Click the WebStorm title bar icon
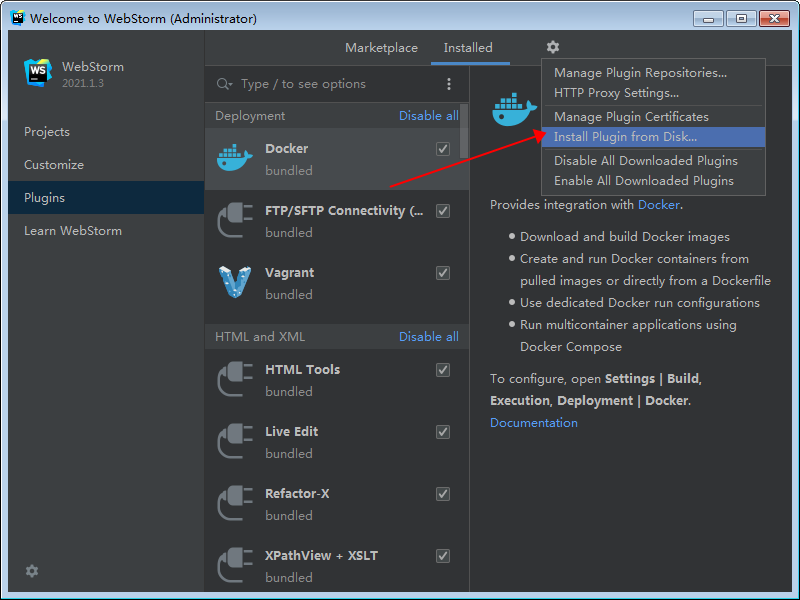The height and width of the screenshot is (600, 800). 17,18
